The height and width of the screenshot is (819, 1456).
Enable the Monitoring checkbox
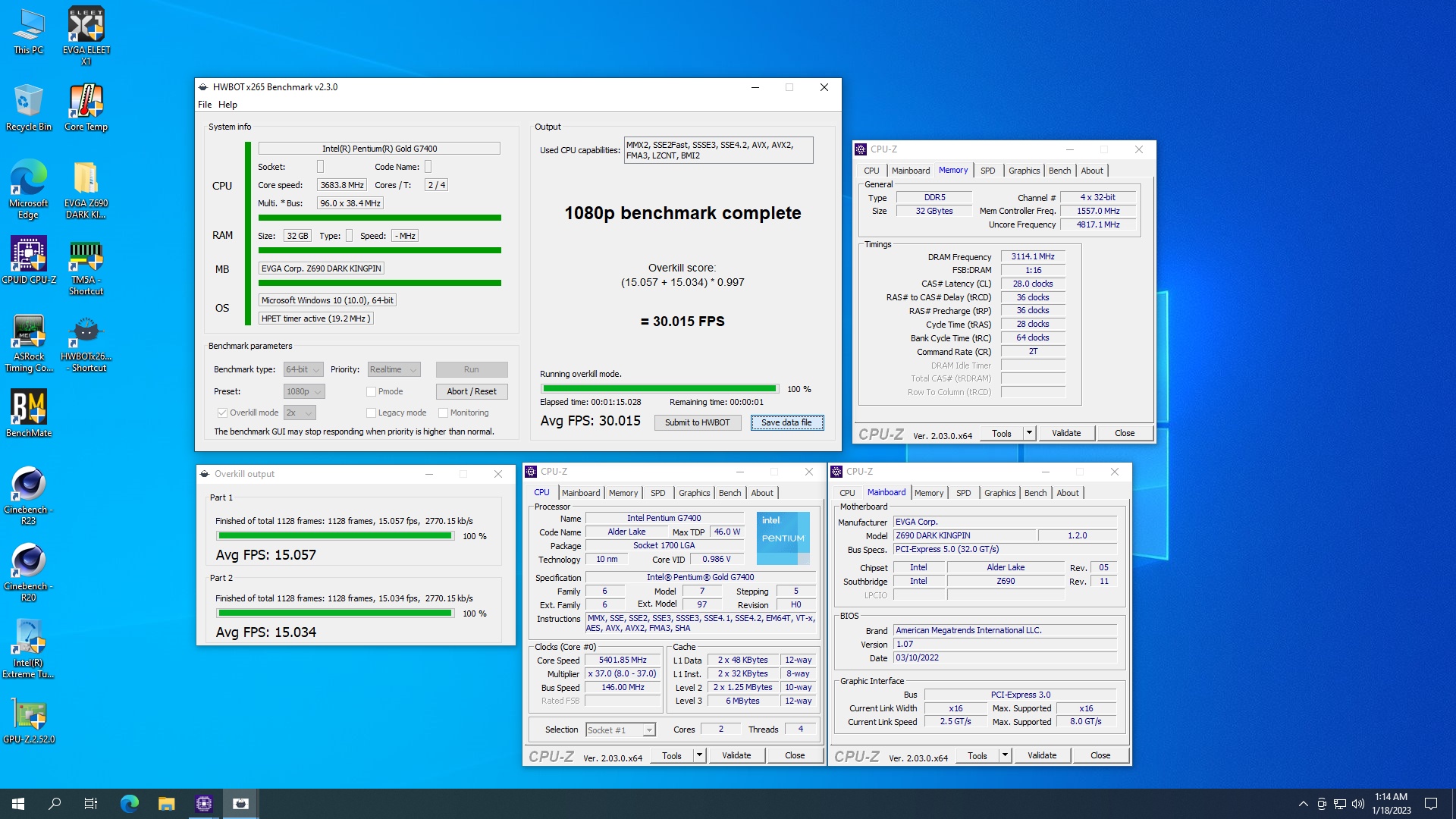coord(443,413)
